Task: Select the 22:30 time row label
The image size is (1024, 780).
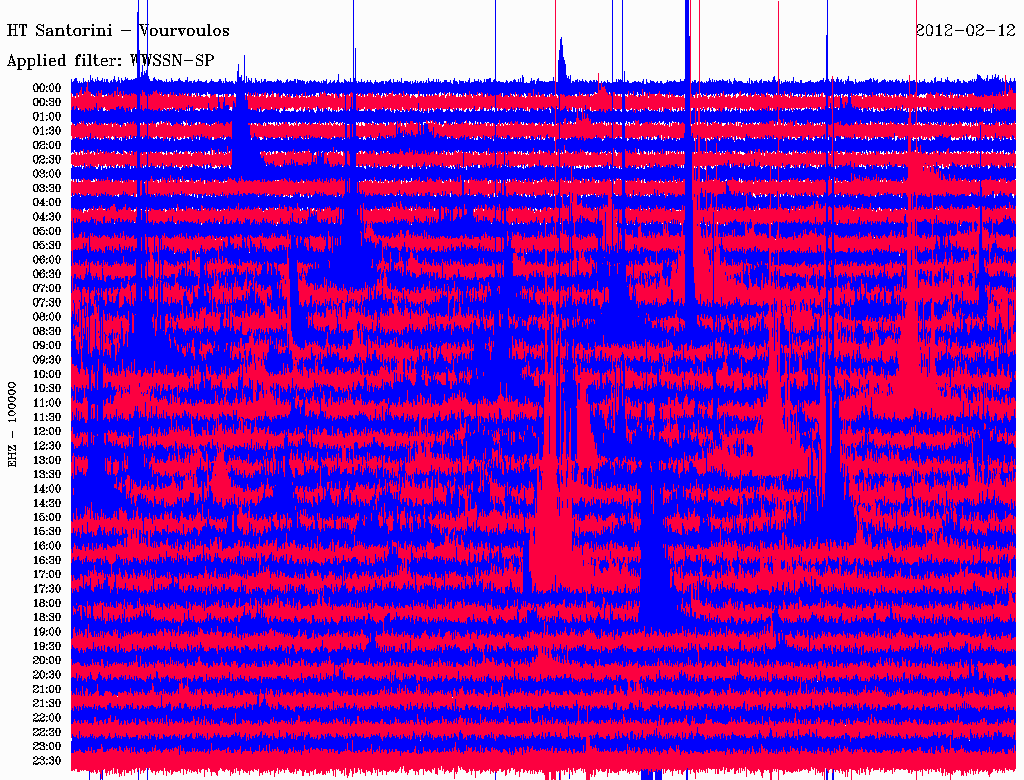Action: coord(47,732)
